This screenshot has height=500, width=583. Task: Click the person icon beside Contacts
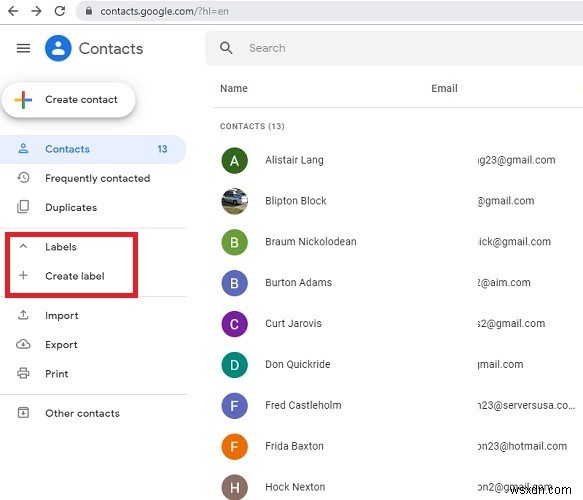[23, 149]
